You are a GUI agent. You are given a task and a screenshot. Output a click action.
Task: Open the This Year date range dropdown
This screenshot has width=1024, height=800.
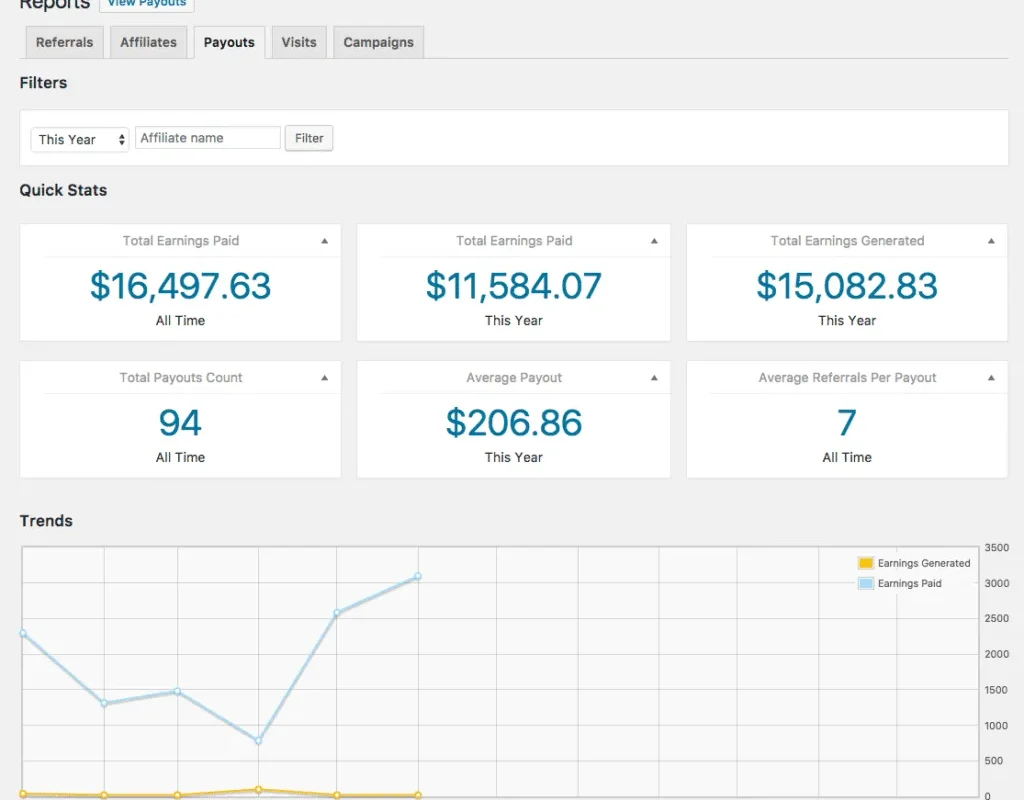click(79, 139)
